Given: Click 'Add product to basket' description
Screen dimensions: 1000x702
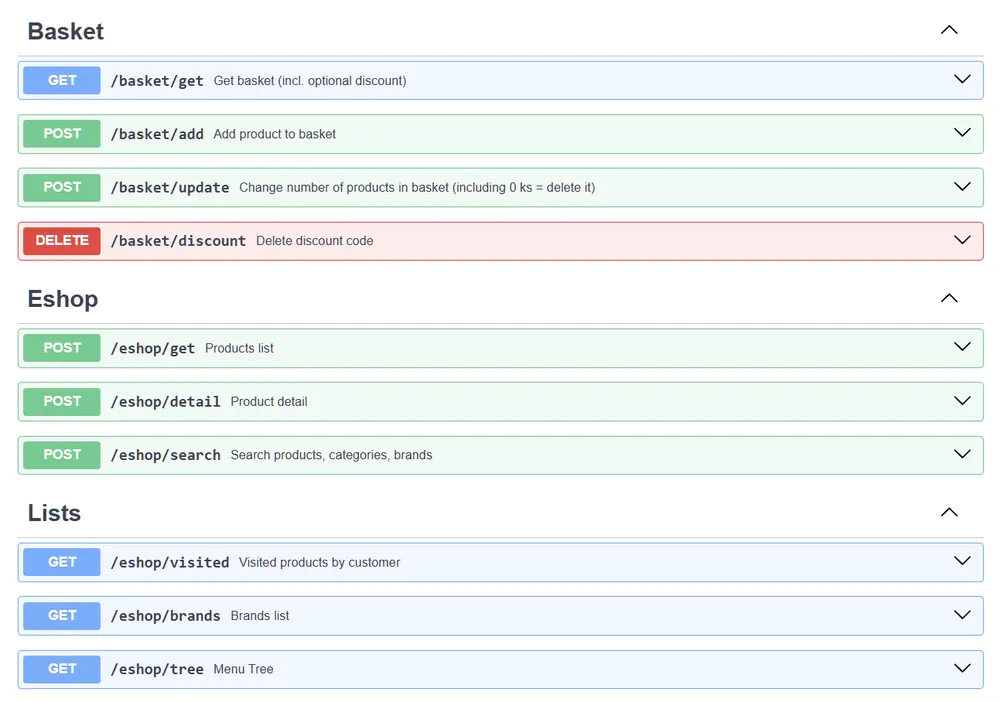Looking at the screenshot, I should tap(274, 135).
